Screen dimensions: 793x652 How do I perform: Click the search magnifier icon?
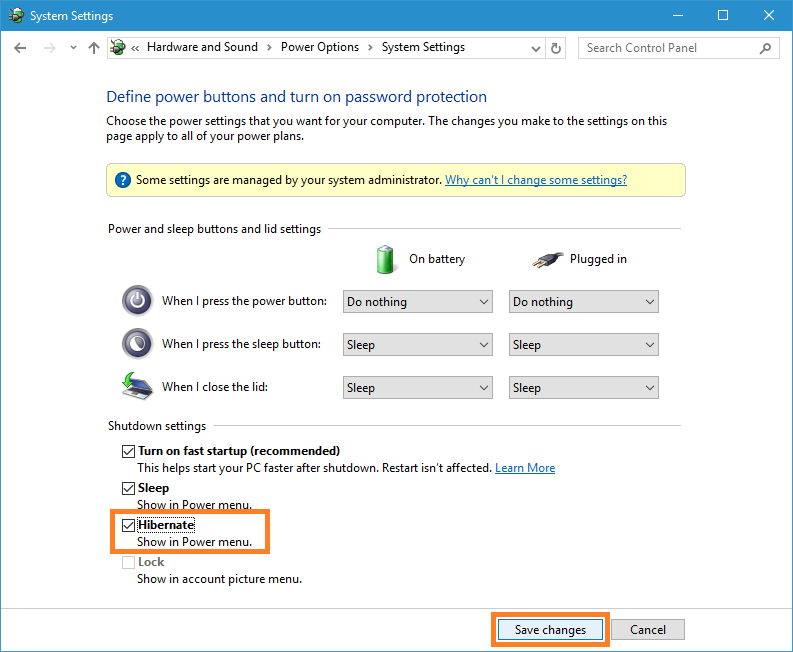pos(766,48)
